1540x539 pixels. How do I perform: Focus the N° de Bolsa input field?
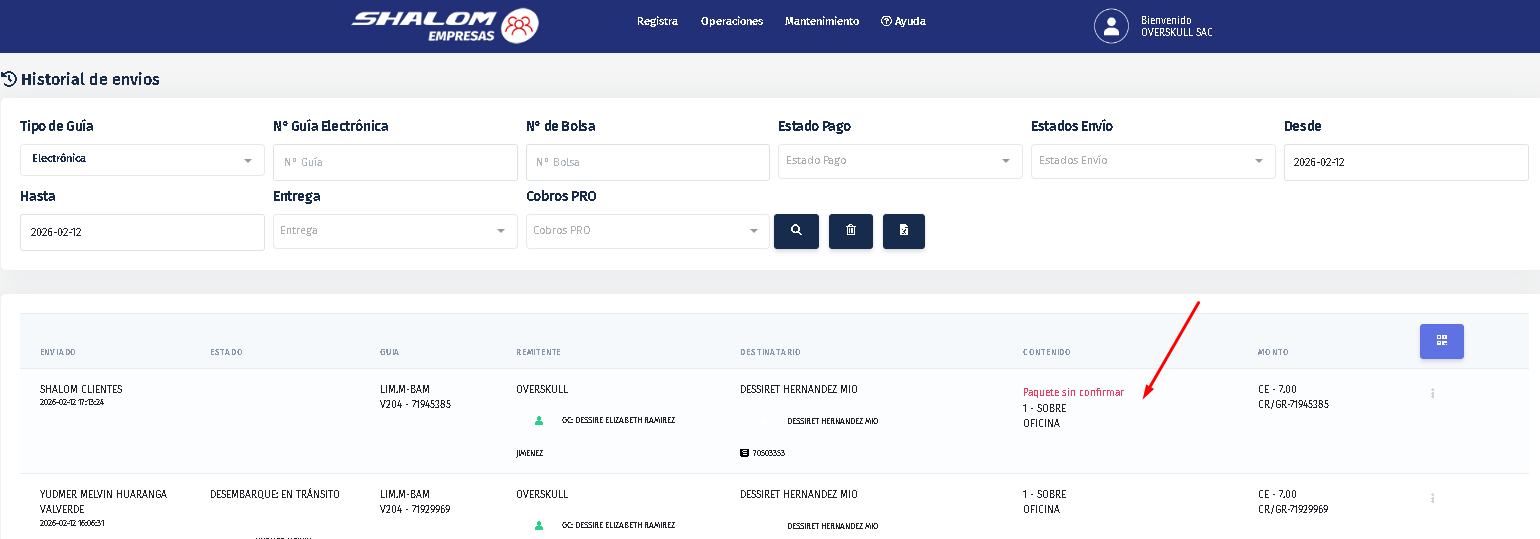(647, 162)
